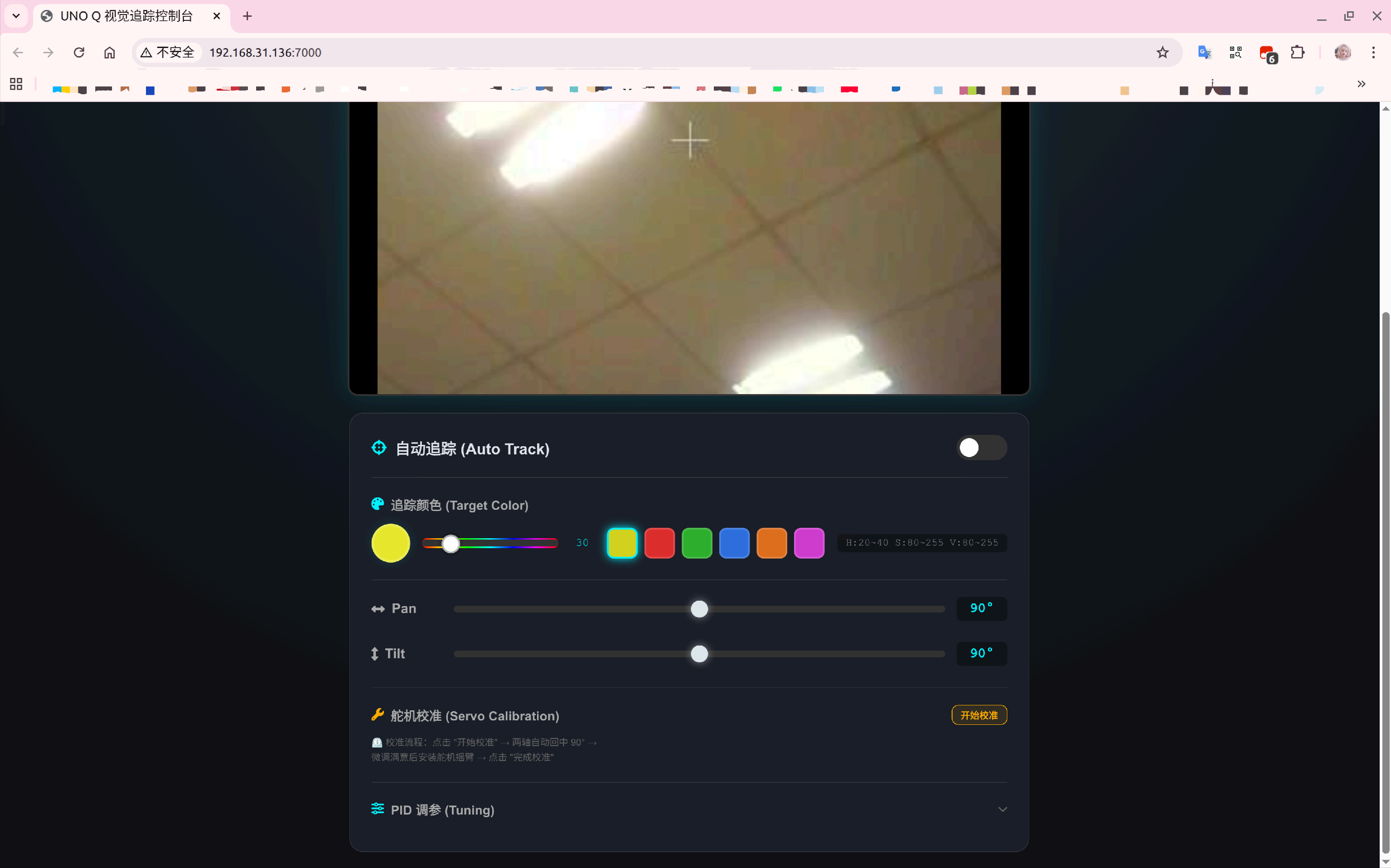Open the browser extensions puzzle icon

(1297, 53)
